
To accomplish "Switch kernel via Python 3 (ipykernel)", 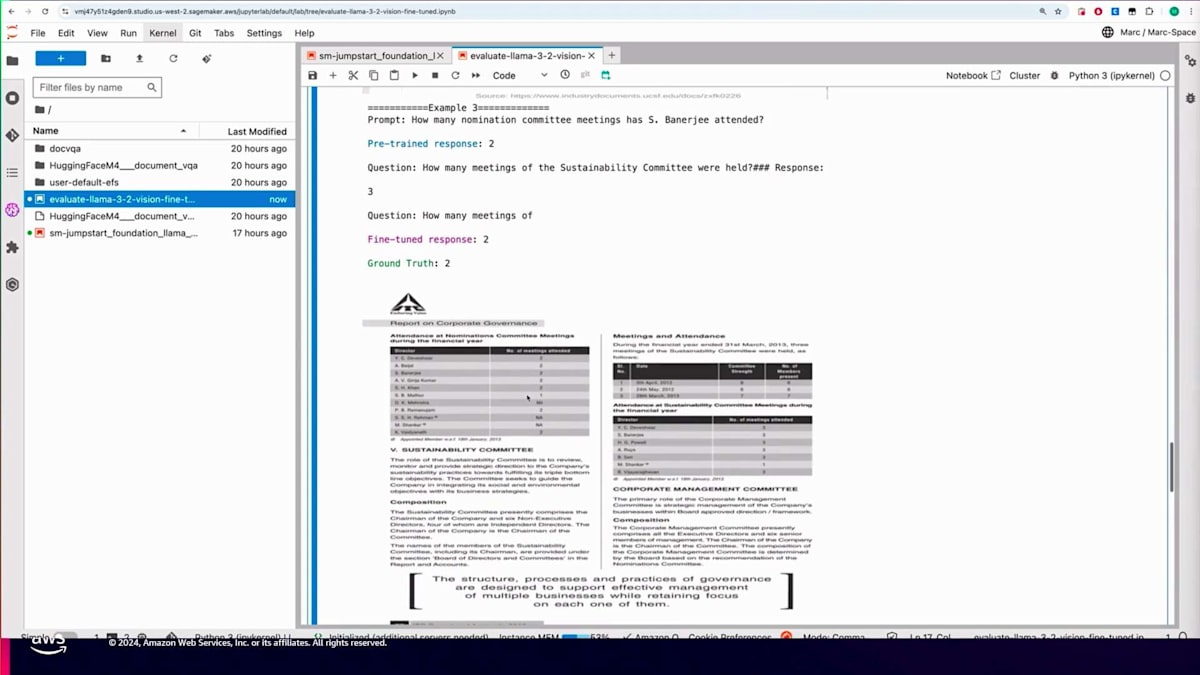I will point(1111,75).
